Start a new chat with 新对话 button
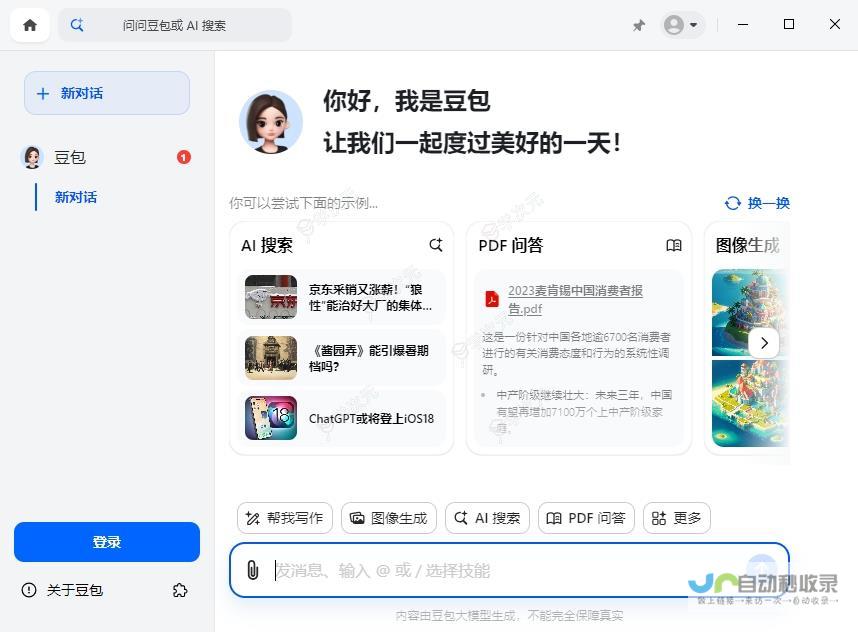 click(107, 93)
